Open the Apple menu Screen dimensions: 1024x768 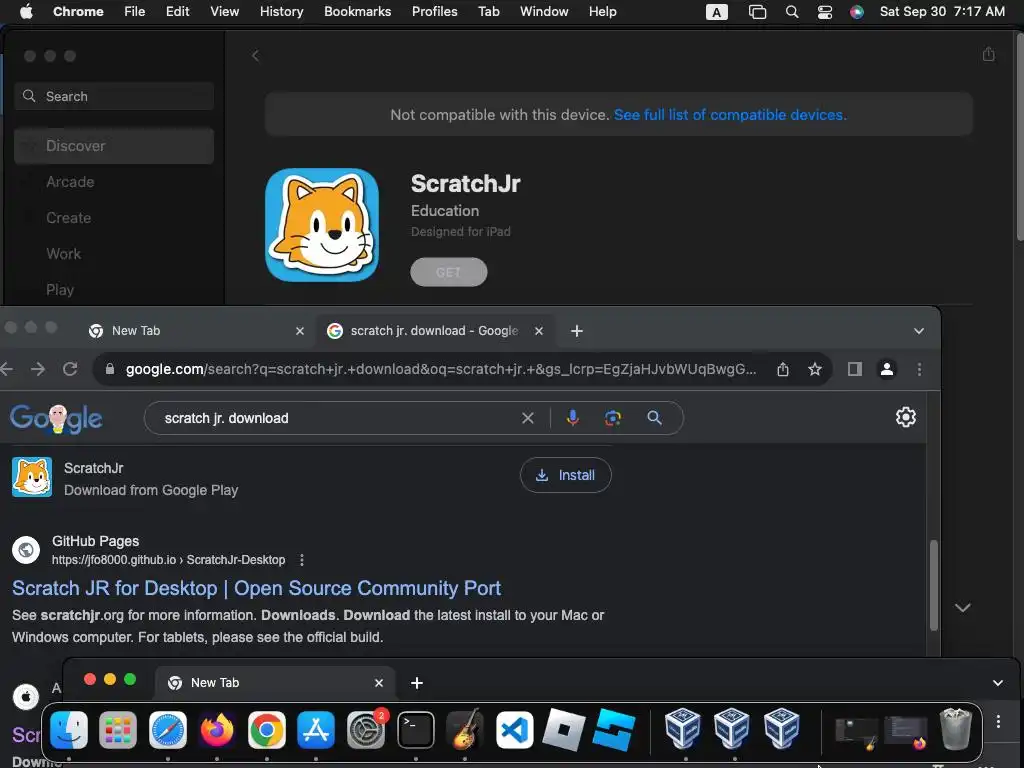click(x=26, y=12)
